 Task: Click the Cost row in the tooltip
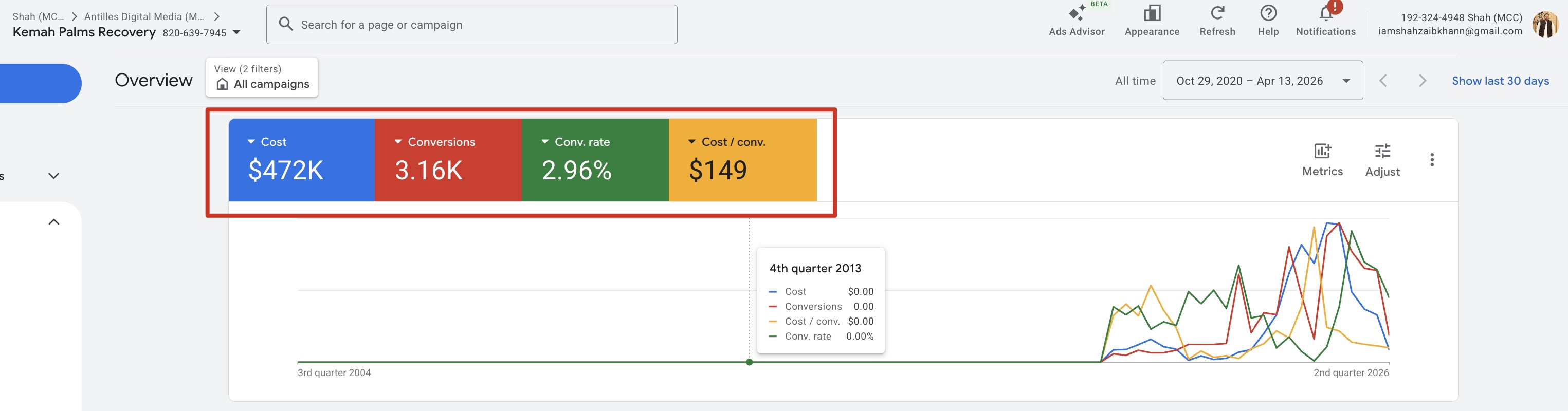pos(821,292)
